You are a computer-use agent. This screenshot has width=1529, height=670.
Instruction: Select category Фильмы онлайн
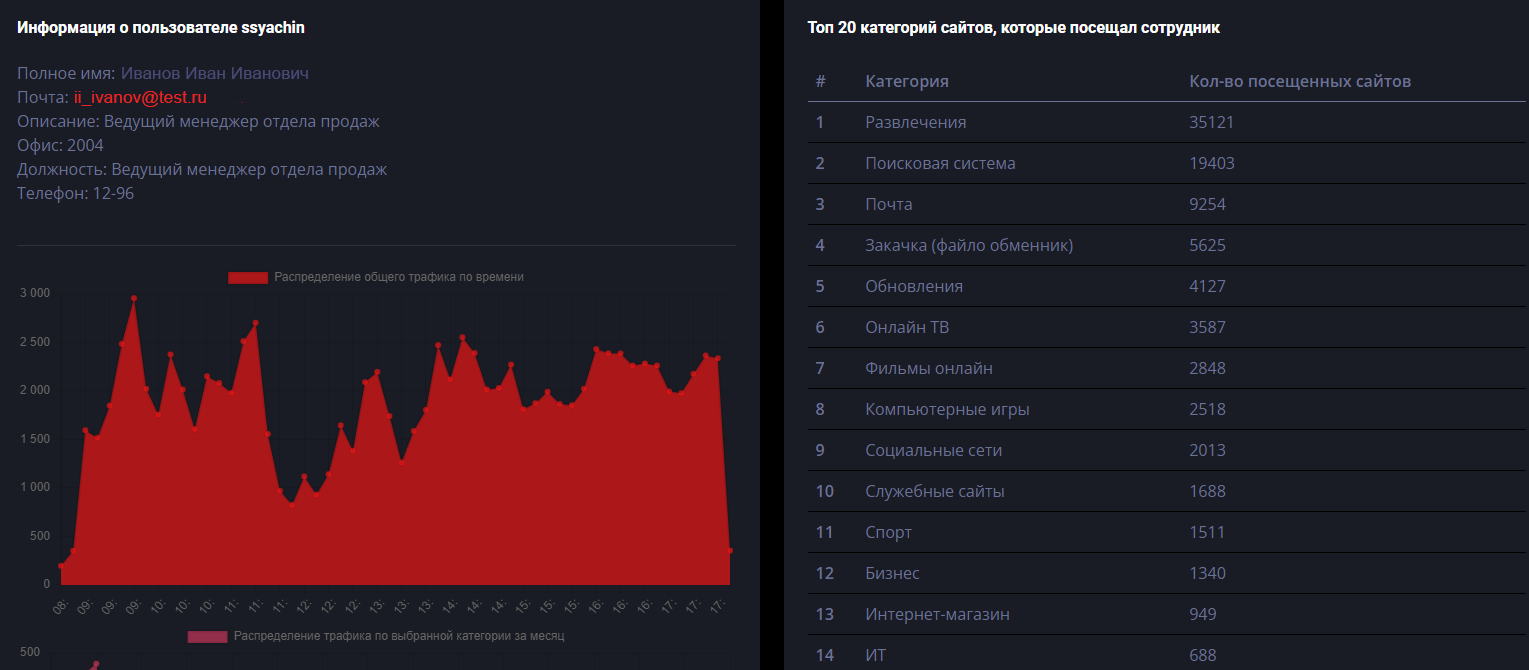(929, 368)
